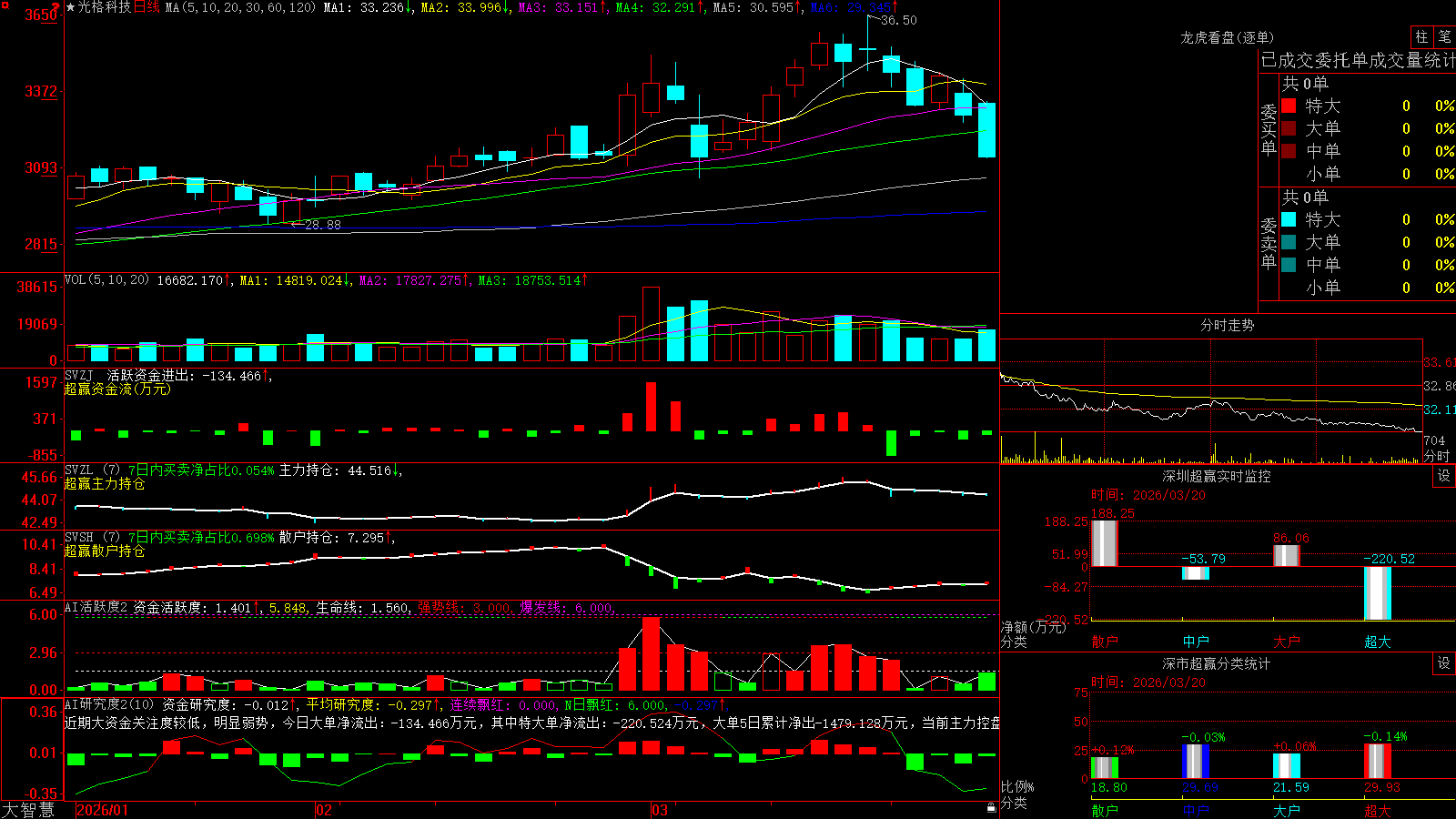Click the 散户持仓: 7.295 value
The height and width of the screenshot is (819, 1456).
[x=337, y=538]
